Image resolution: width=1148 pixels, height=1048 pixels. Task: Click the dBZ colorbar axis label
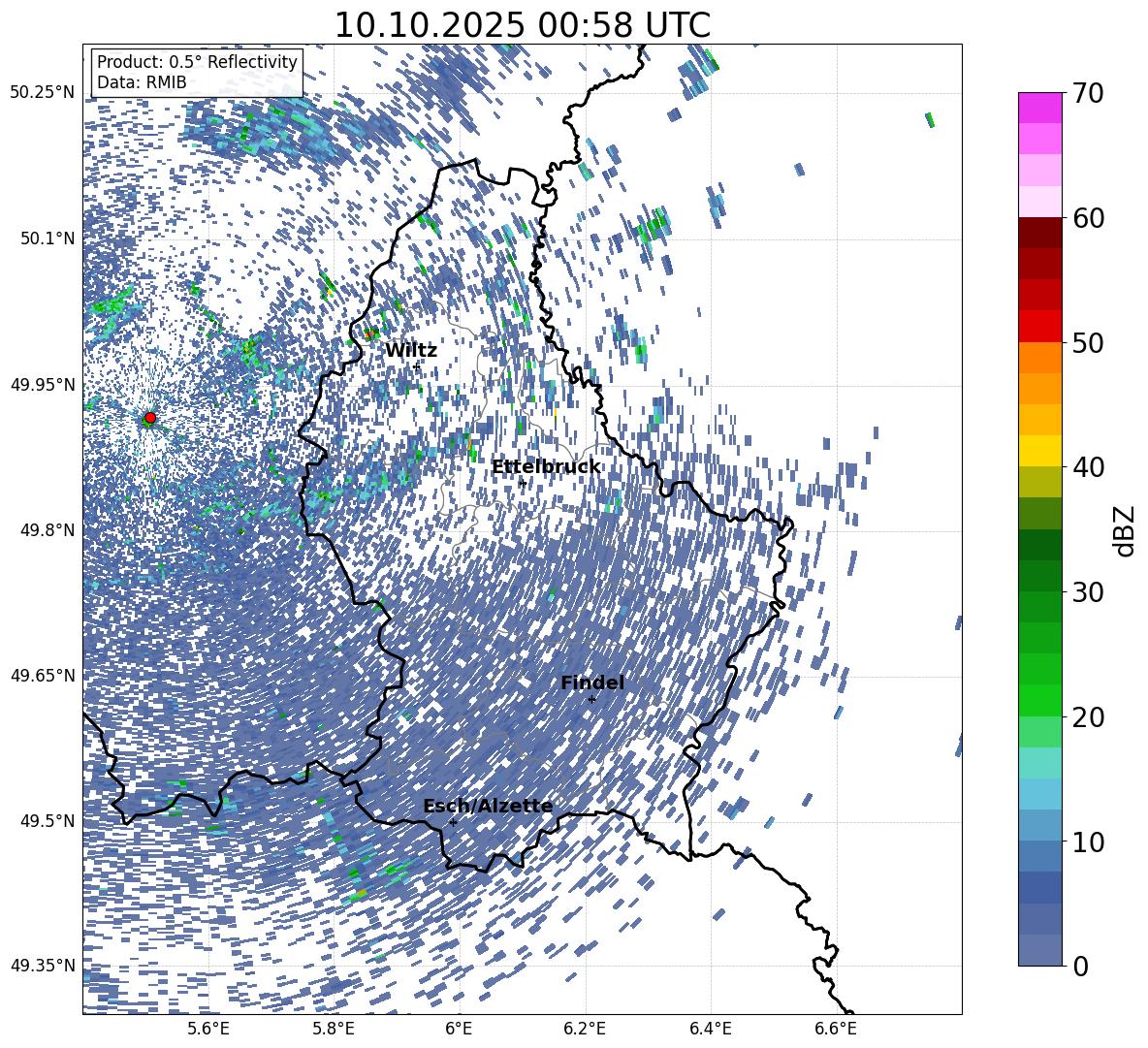click(x=1126, y=530)
